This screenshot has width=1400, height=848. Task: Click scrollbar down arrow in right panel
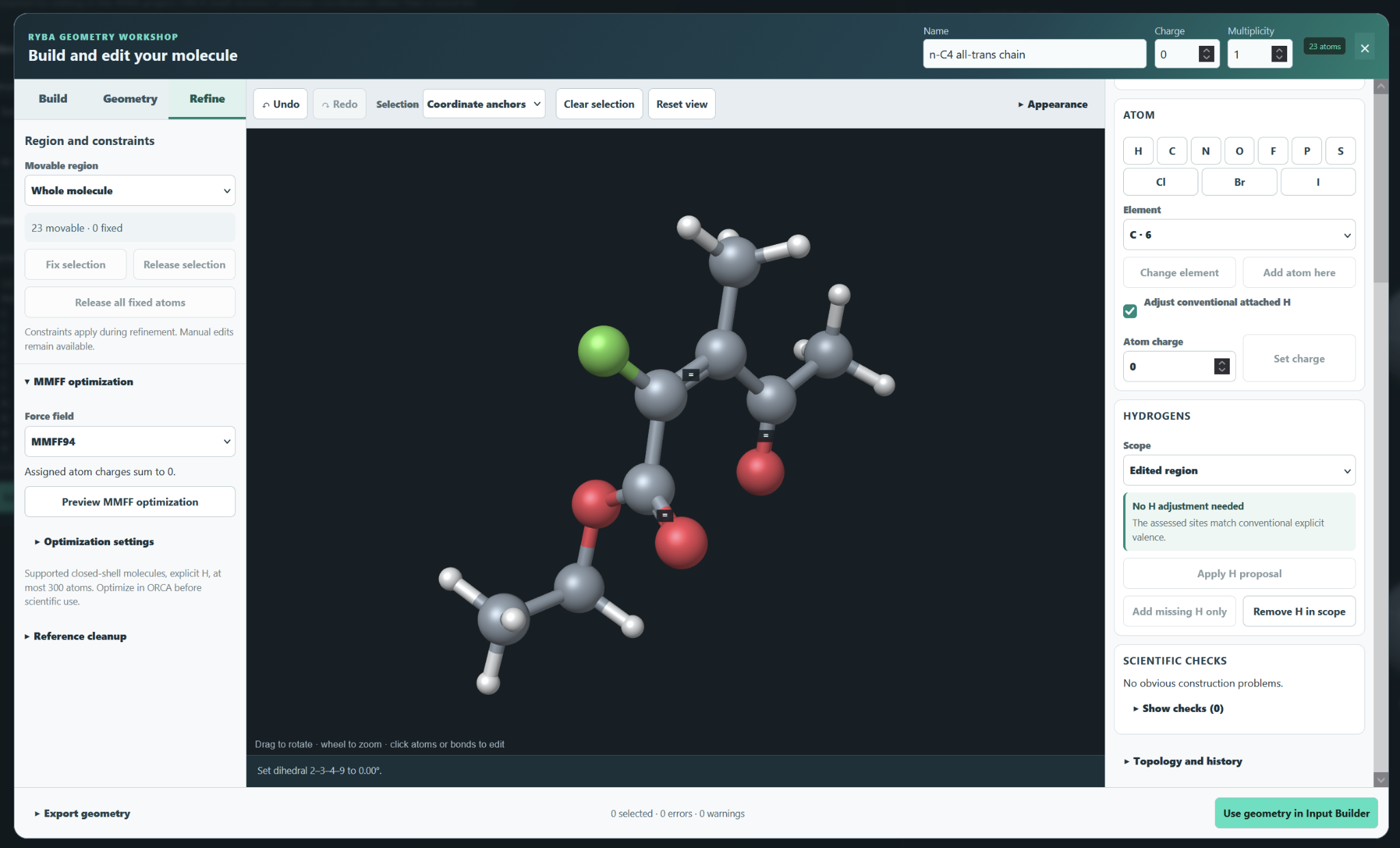(1381, 780)
